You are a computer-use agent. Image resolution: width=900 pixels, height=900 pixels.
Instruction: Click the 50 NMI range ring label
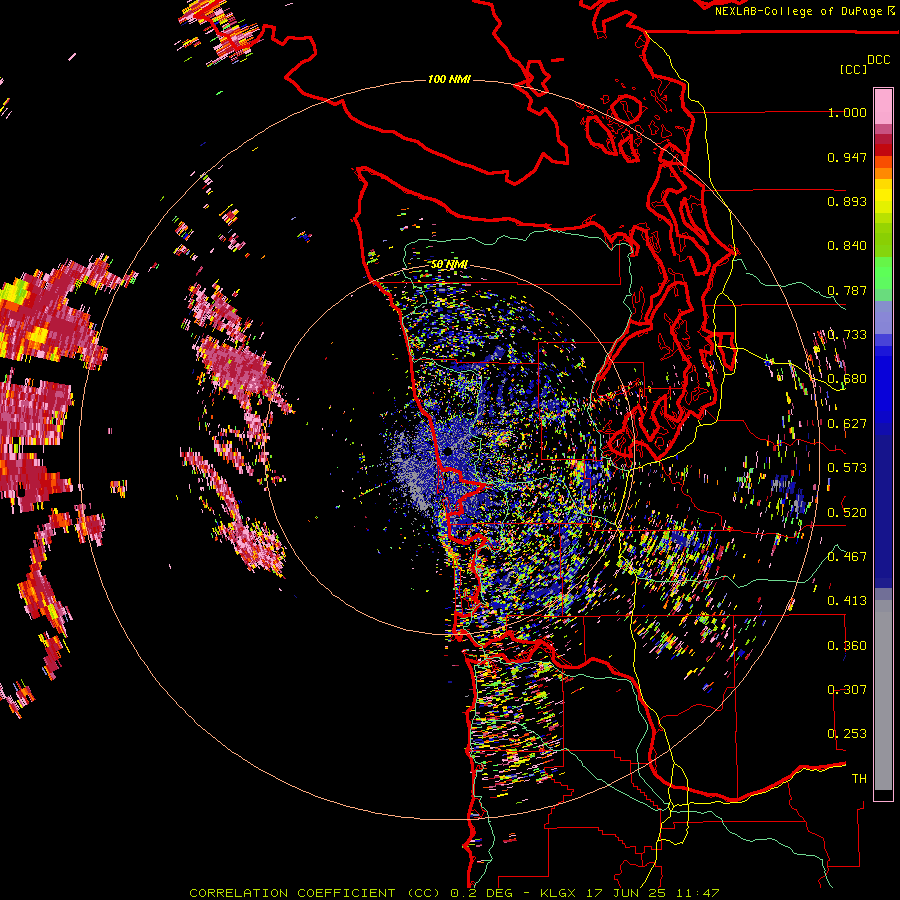click(449, 264)
